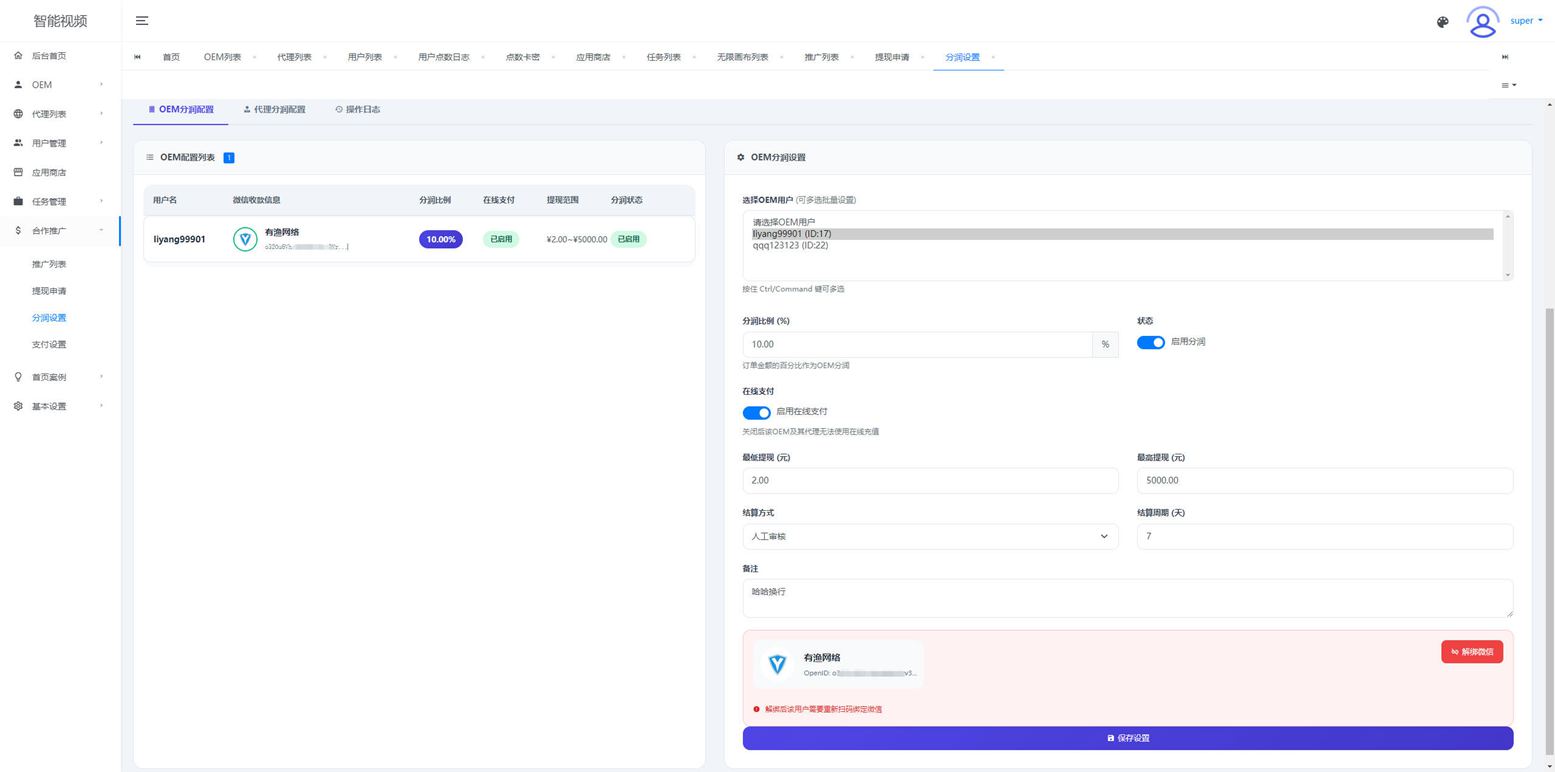Open the super account dropdown

coord(1526,21)
